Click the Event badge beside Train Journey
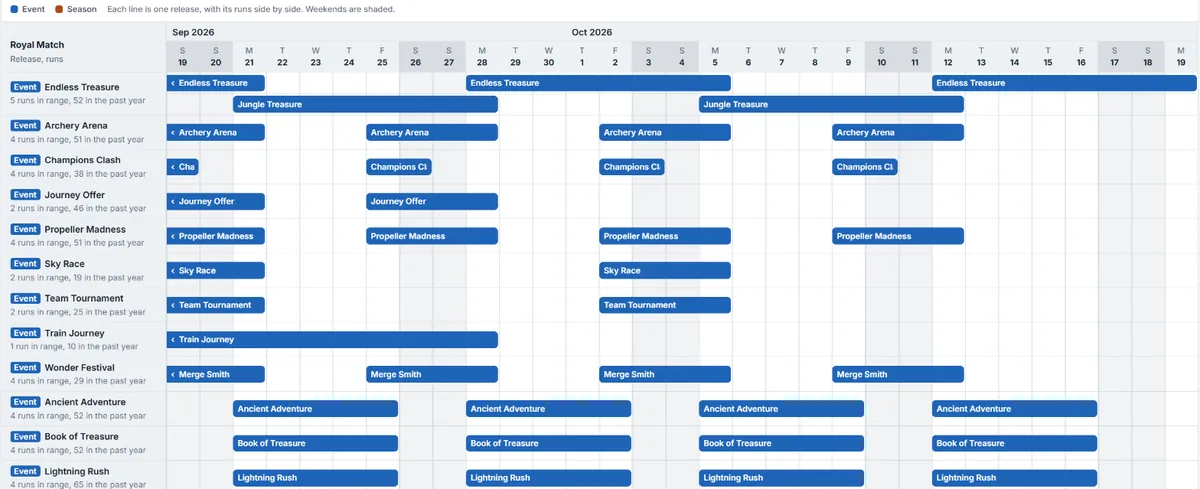Image resolution: width=1200 pixels, height=489 pixels. [25, 333]
